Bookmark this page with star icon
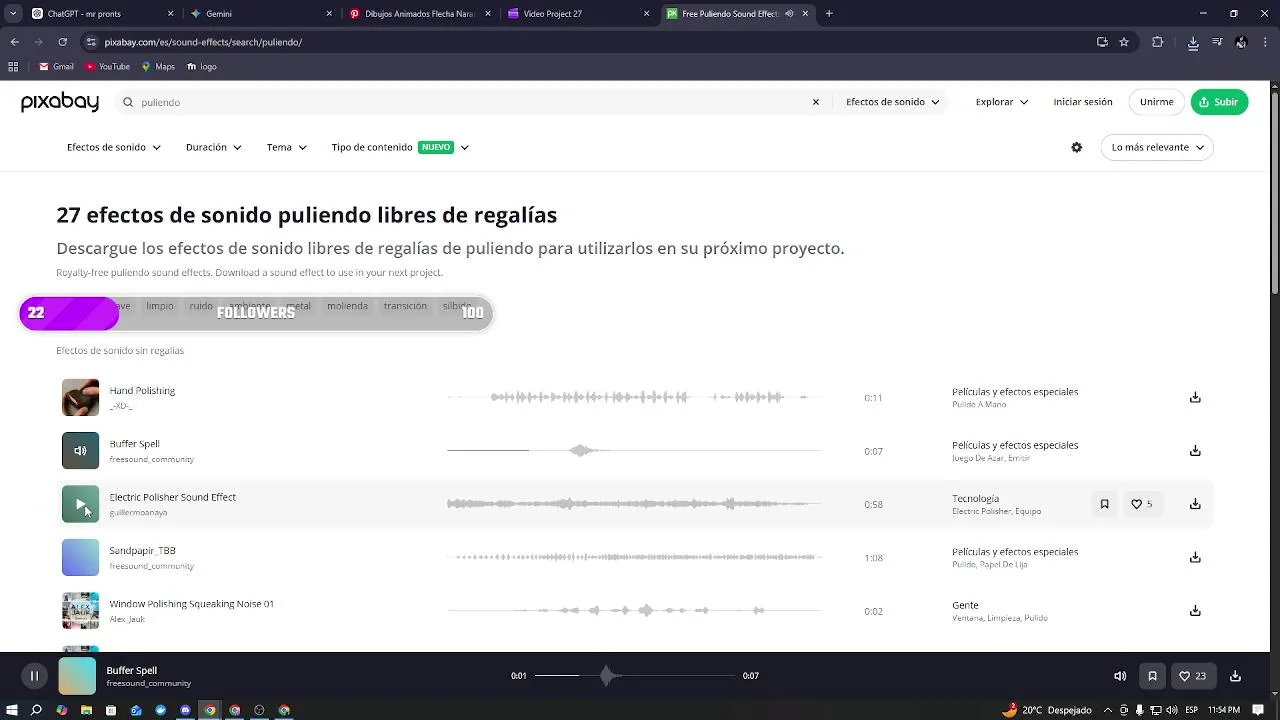This screenshot has height=720, width=1280. click(x=1124, y=42)
